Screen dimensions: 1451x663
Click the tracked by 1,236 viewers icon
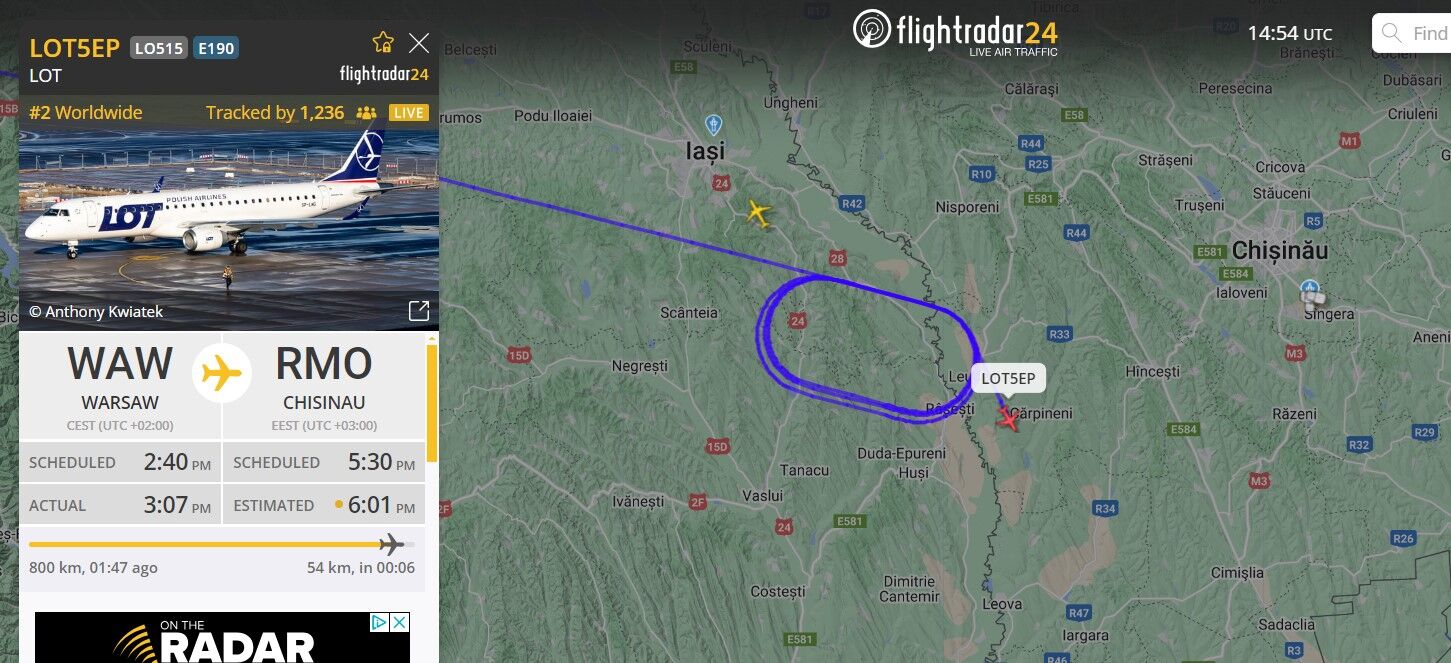point(366,113)
